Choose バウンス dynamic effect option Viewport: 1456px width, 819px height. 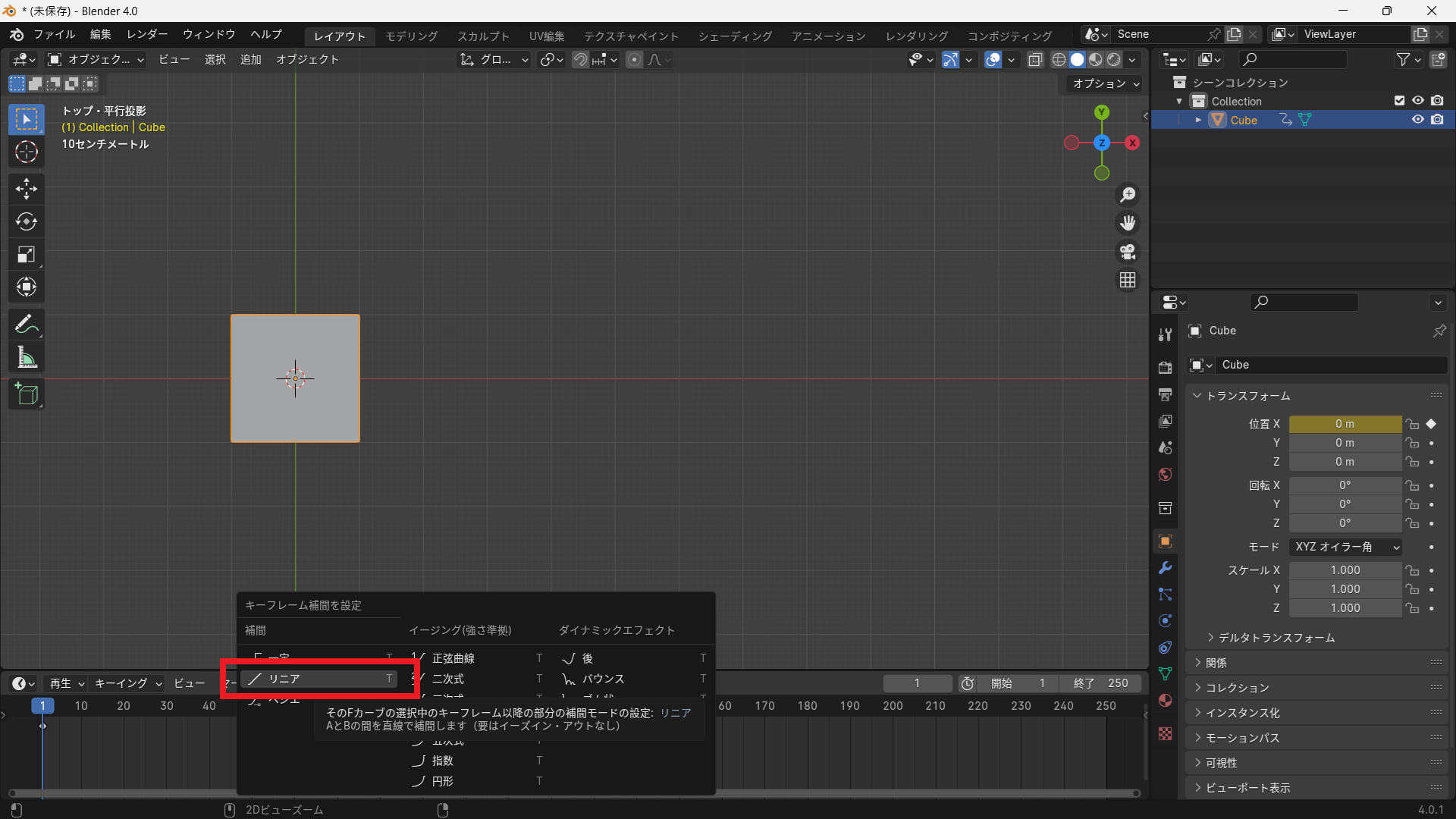[603, 679]
